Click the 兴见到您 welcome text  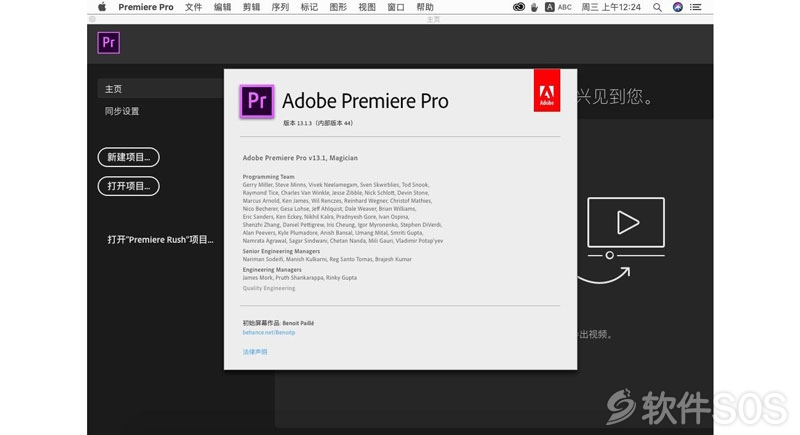pos(616,96)
